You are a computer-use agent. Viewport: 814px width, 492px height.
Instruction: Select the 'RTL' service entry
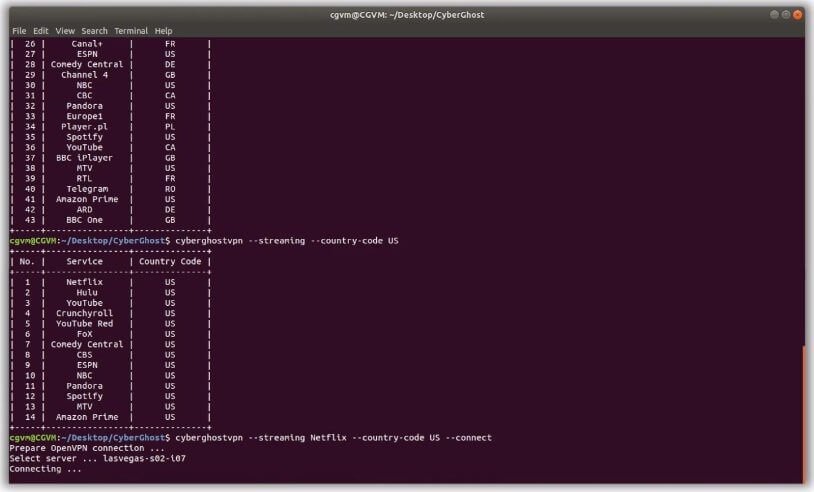(84, 179)
